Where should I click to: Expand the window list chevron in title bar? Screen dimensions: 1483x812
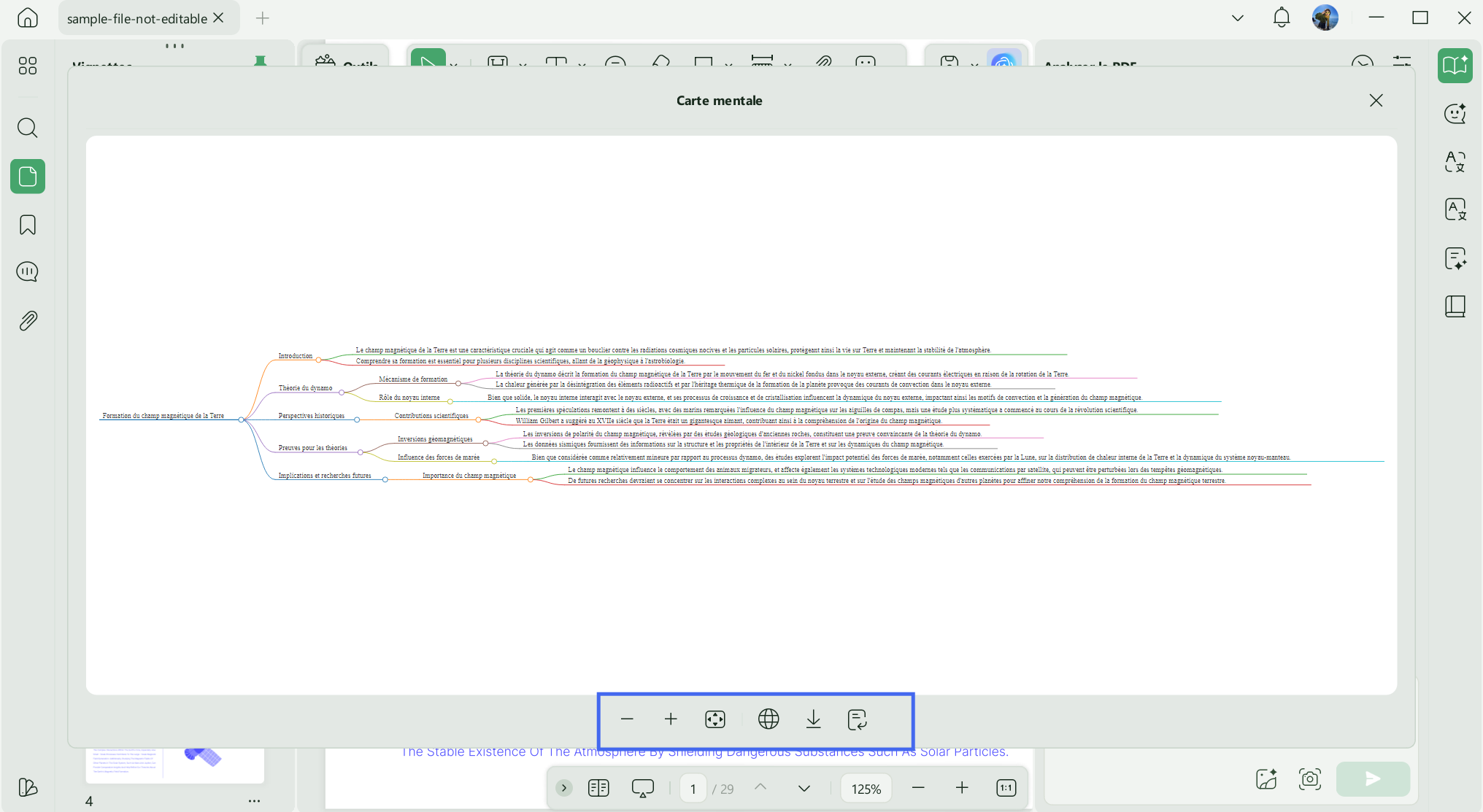point(1238,18)
